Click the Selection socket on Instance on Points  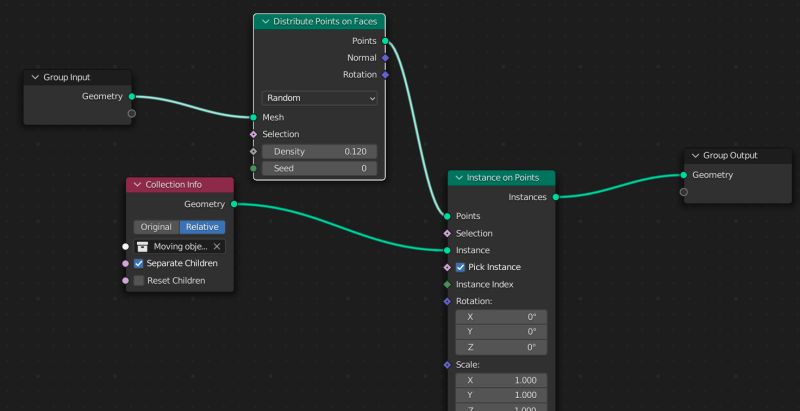click(447, 233)
